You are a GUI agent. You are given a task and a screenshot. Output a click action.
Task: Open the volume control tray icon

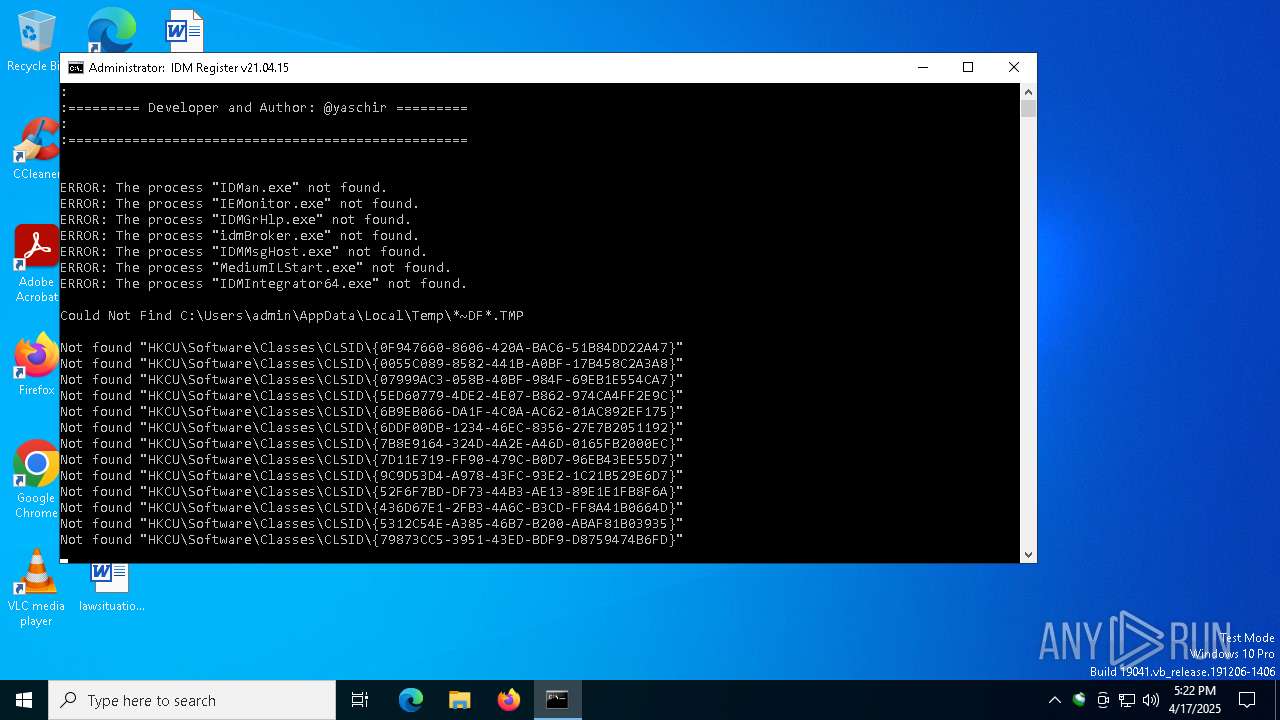[1151, 700]
